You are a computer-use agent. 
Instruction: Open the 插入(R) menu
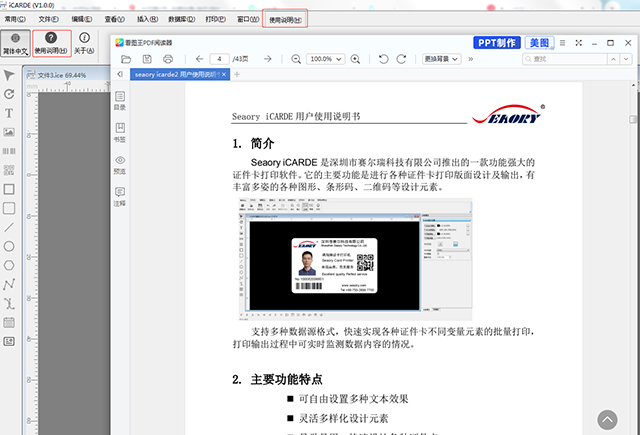pyautogui.click(x=147, y=19)
